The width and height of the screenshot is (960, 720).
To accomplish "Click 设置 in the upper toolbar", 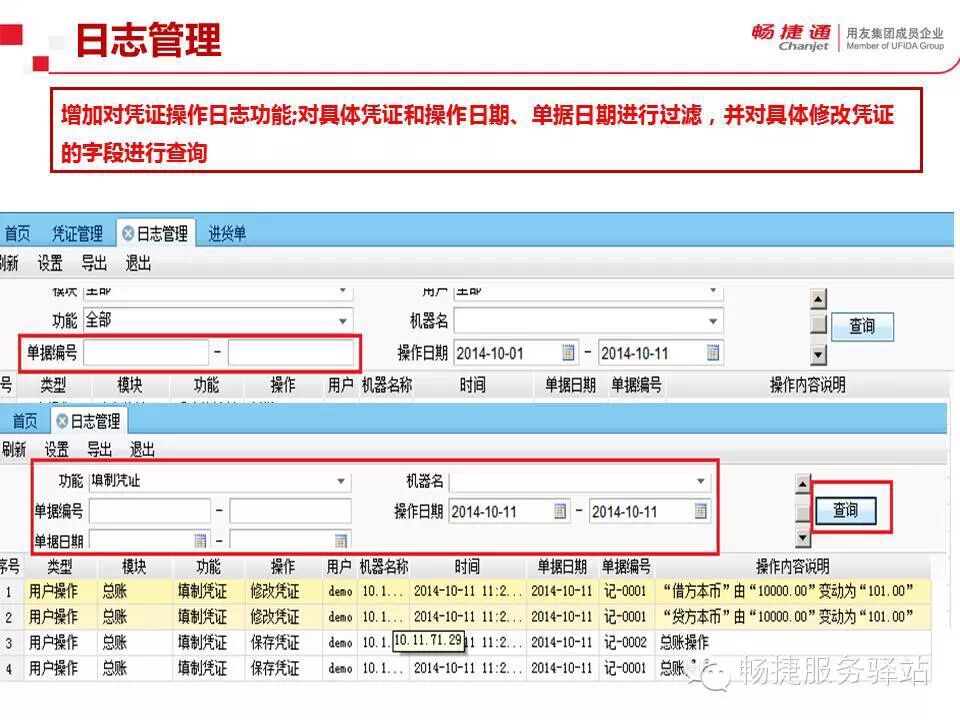I will click(50, 263).
